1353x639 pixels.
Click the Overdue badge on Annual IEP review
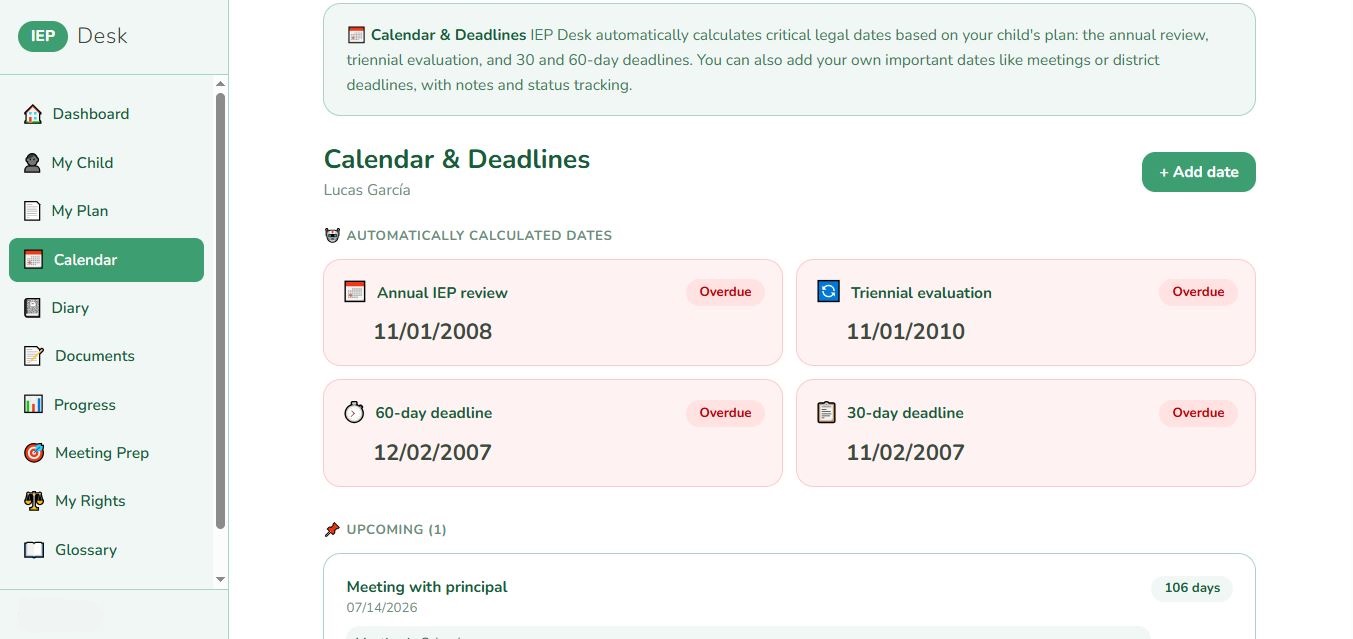click(x=725, y=292)
